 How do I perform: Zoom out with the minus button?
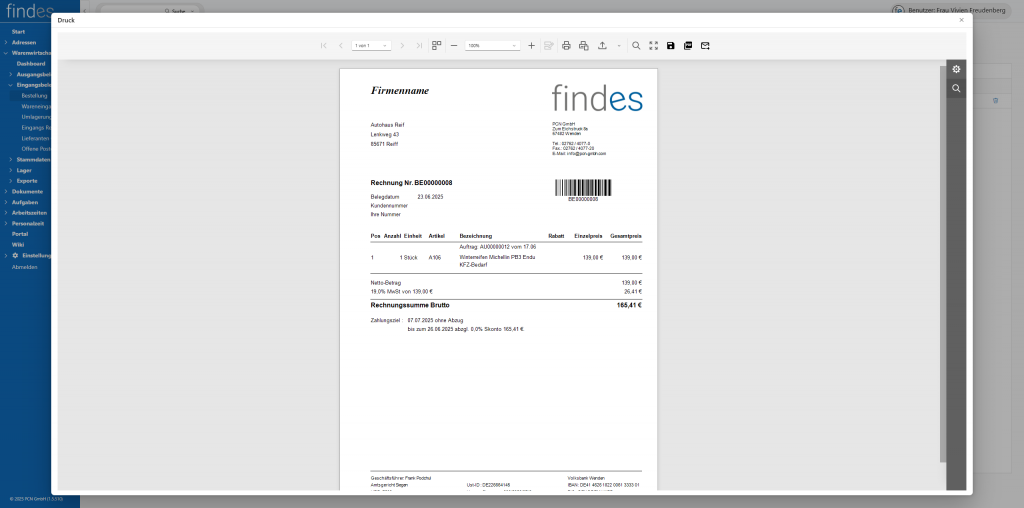454,46
